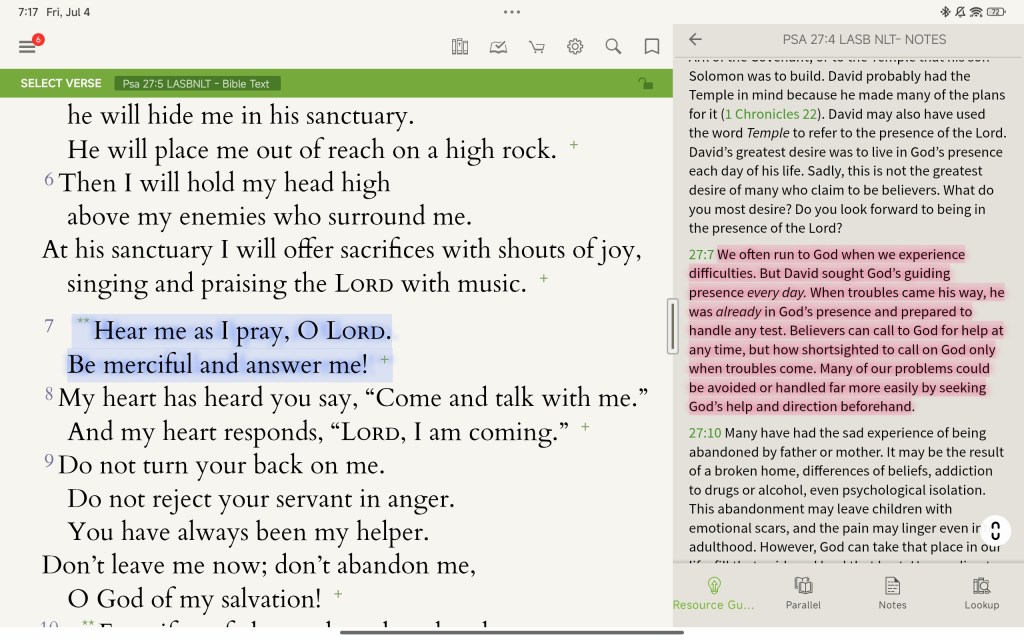
Task: Grab the split-pane divider handle
Action: pos(673,326)
